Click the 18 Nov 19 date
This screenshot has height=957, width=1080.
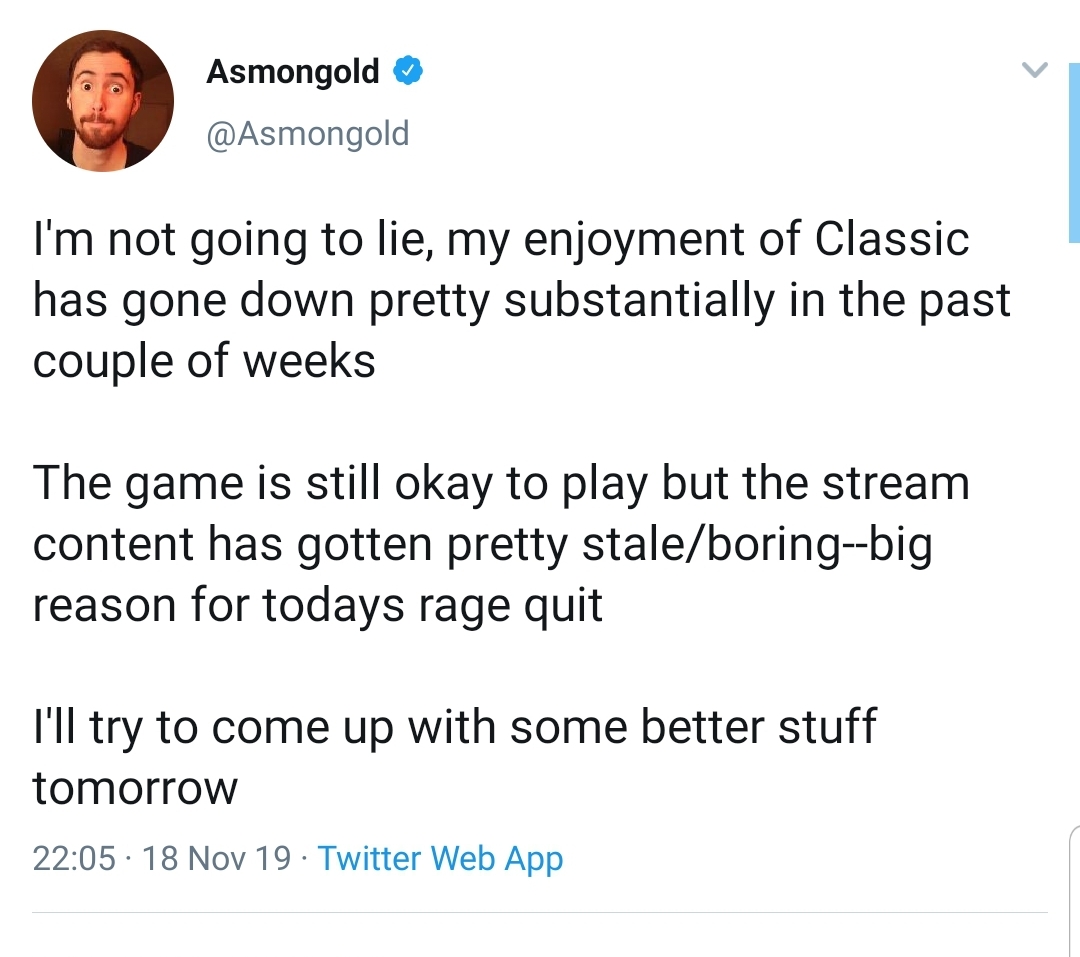point(216,858)
